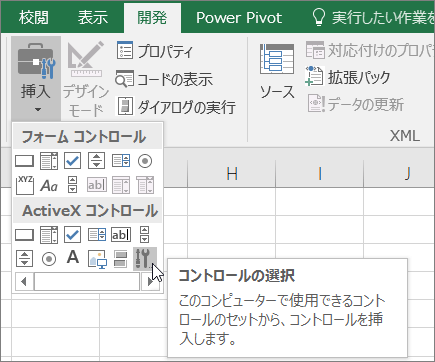Insert ActiveX combo box
This screenshot has width=435, height=362.
click(49, 235)
